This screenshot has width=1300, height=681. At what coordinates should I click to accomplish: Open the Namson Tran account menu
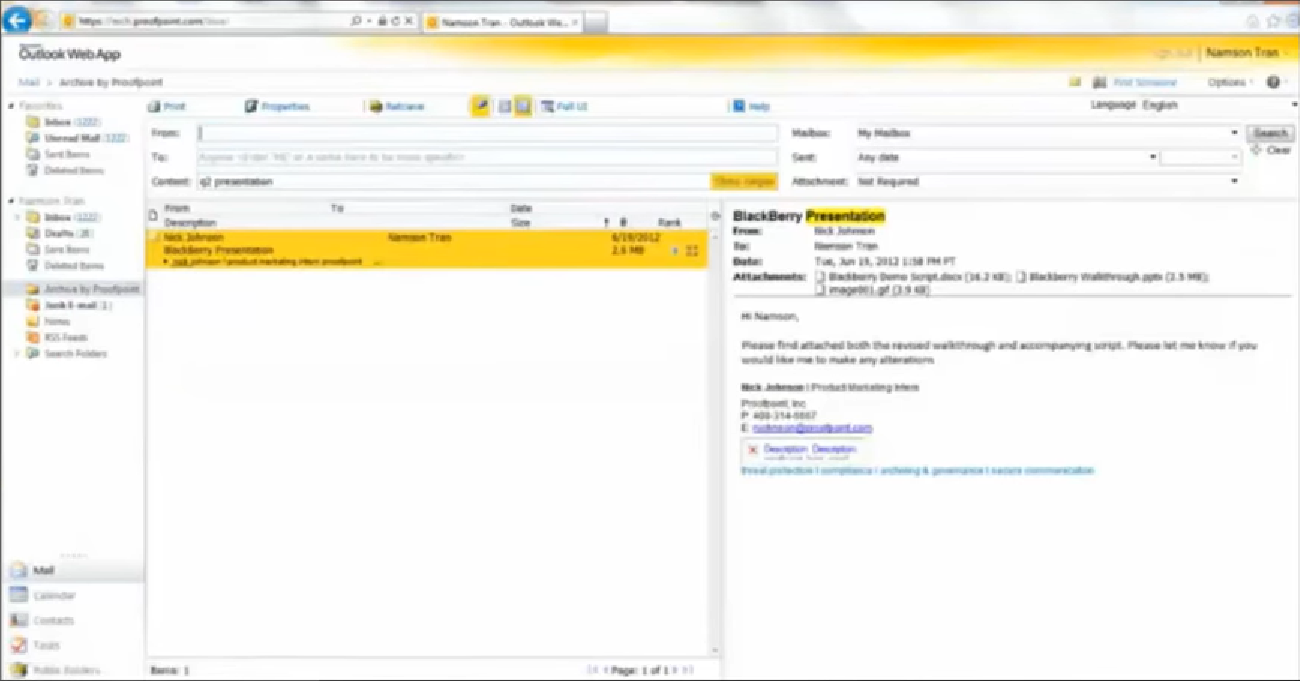point(1246,53)
